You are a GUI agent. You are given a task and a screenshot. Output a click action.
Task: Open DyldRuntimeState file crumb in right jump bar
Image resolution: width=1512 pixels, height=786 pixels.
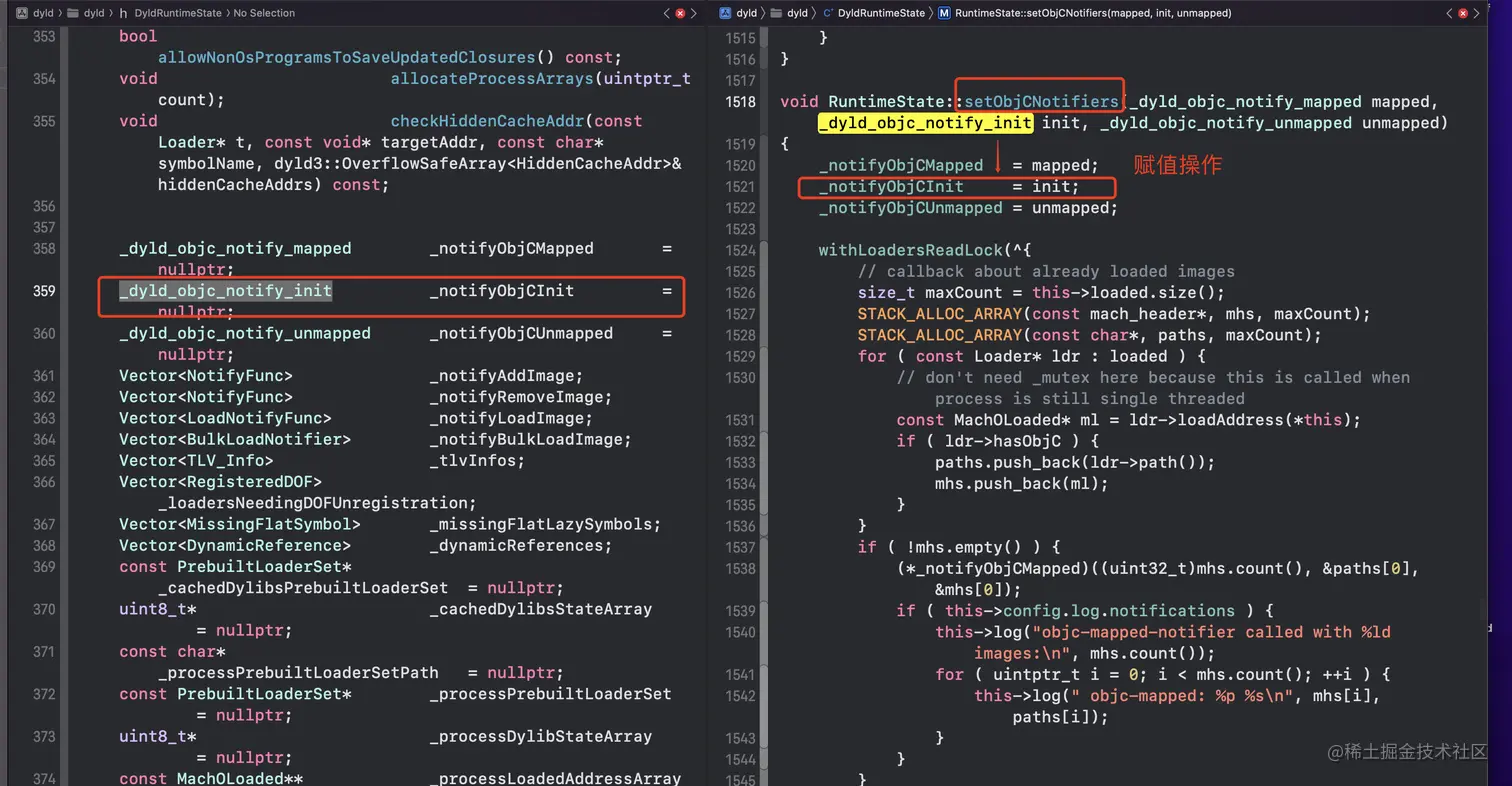pyautogui.click(x=882, y=13)
